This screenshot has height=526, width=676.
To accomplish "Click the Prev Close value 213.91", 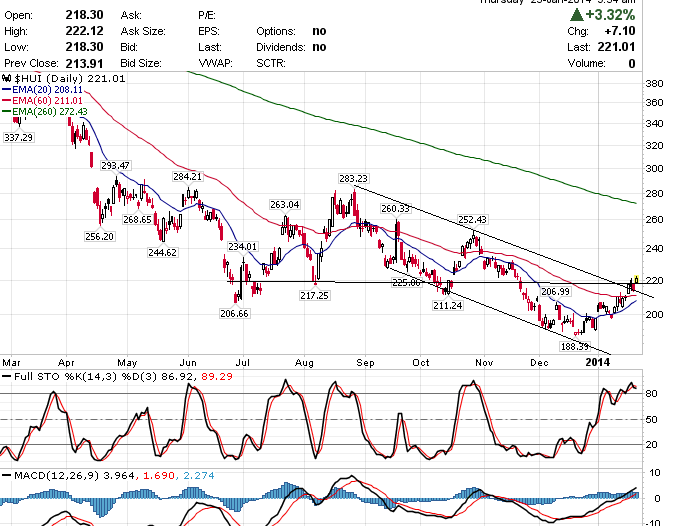I will [x=84, y=63].
